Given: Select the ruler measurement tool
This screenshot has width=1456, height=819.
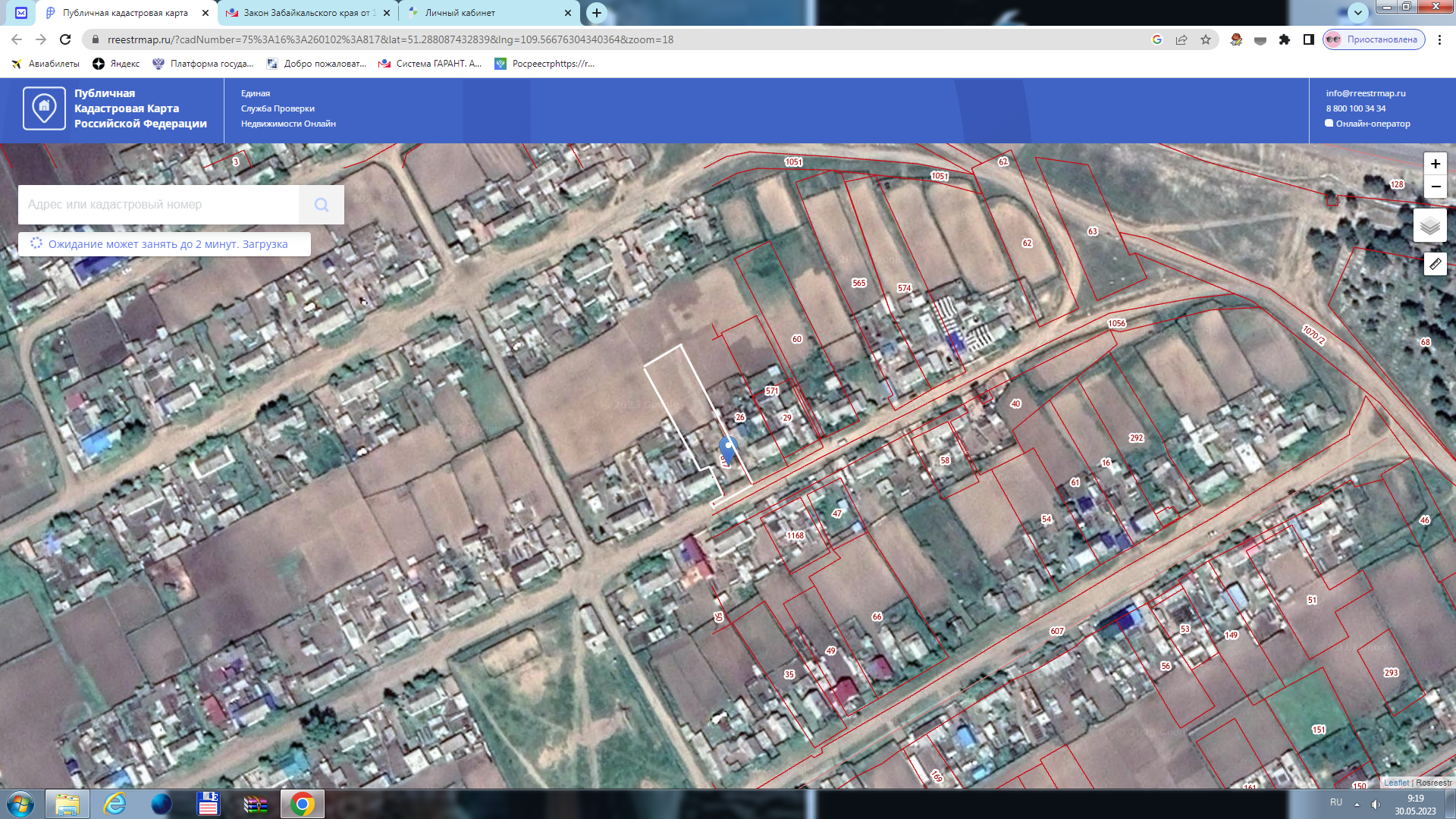Looking at the screenshot, I should (1435, 264).
